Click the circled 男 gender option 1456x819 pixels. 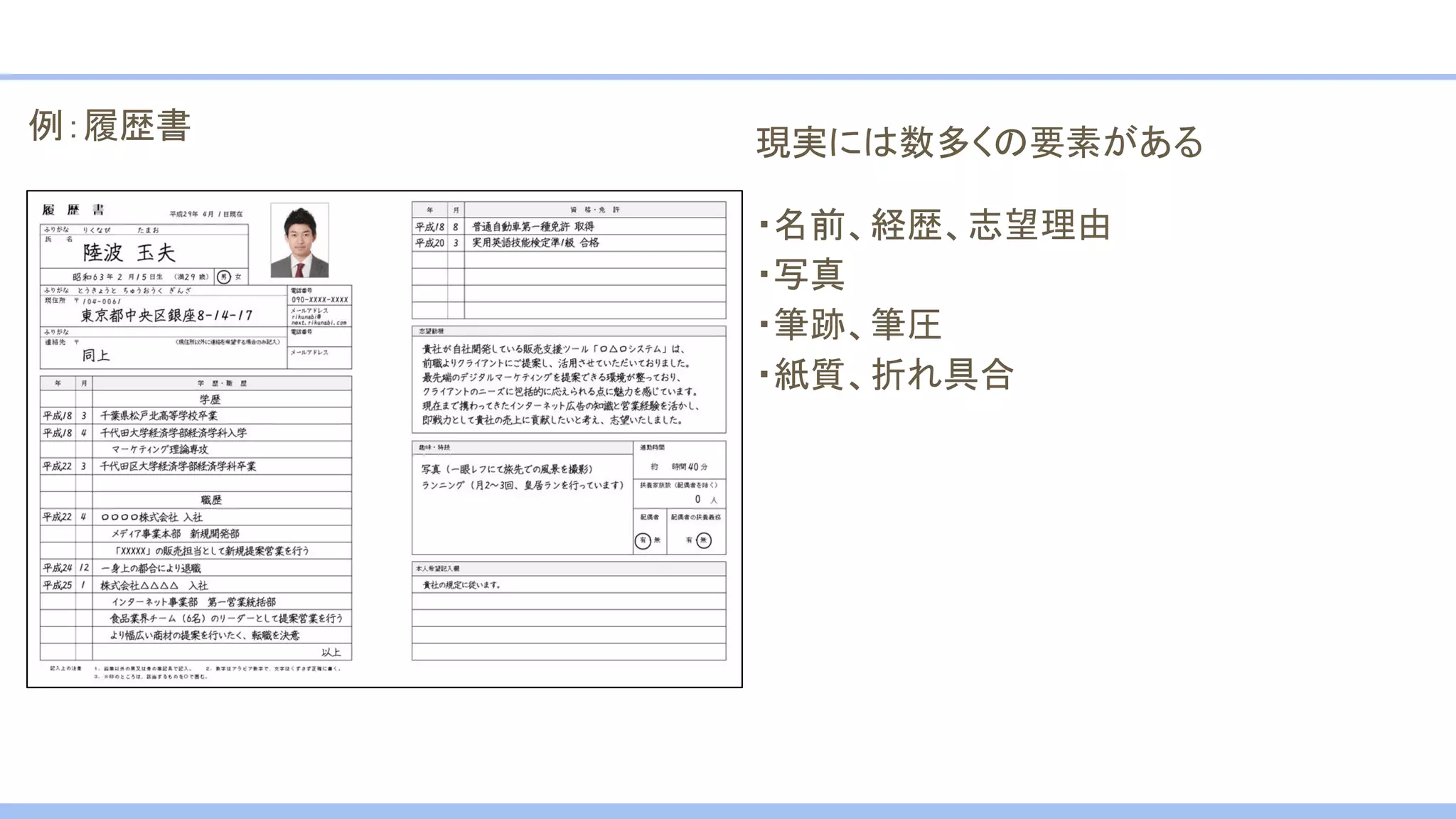tap(224, 277)
